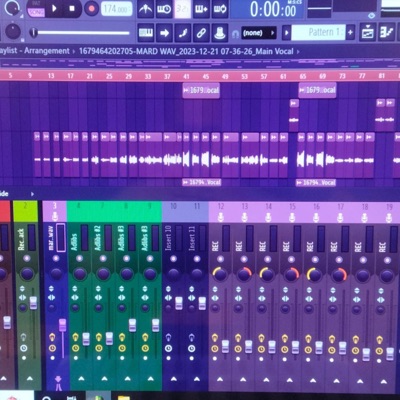Screen dimensions: 400x400
Task: Open the step sequencer view icon
Action: pos(387,32)
